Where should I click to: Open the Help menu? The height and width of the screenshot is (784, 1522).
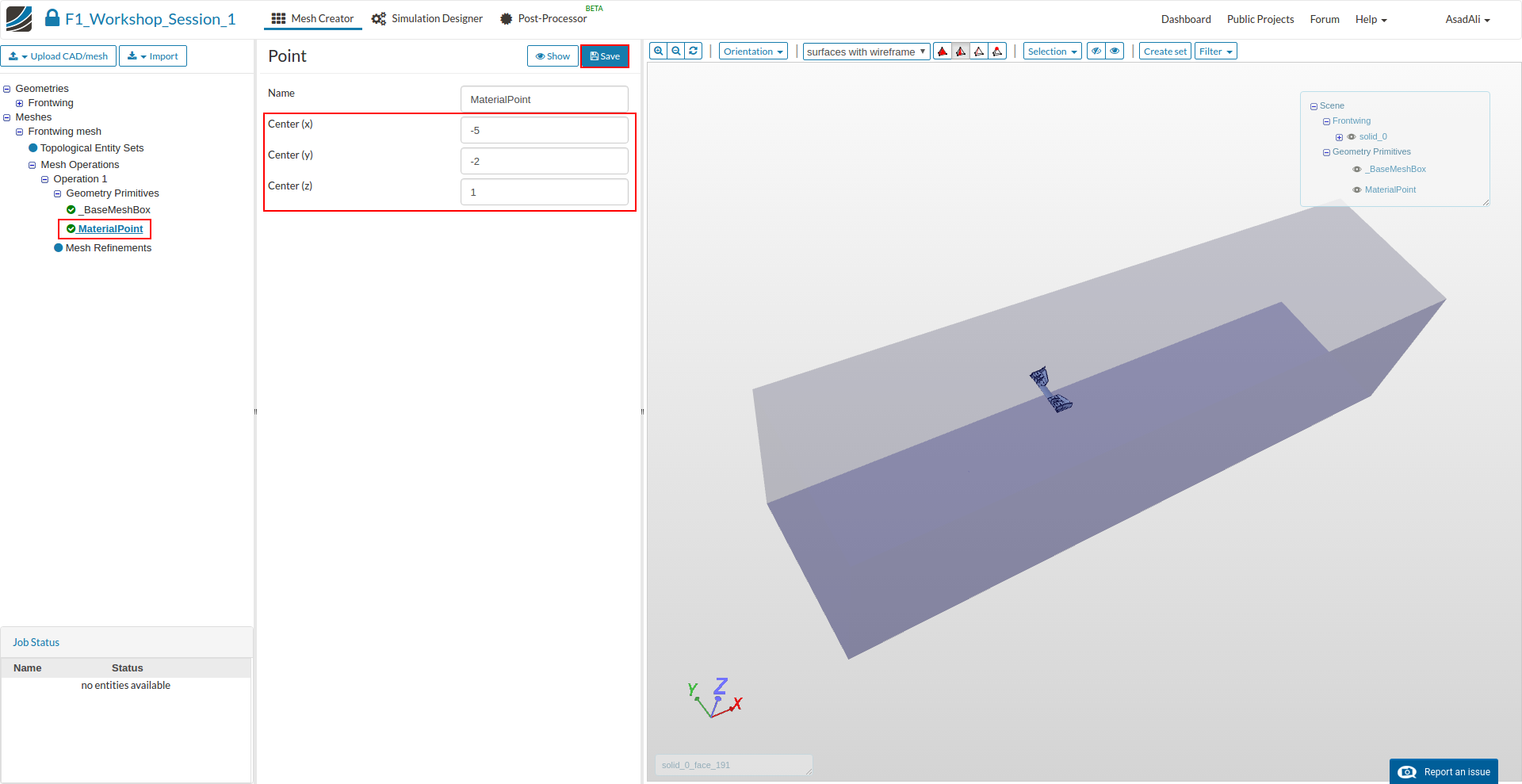coord(1371,19)
